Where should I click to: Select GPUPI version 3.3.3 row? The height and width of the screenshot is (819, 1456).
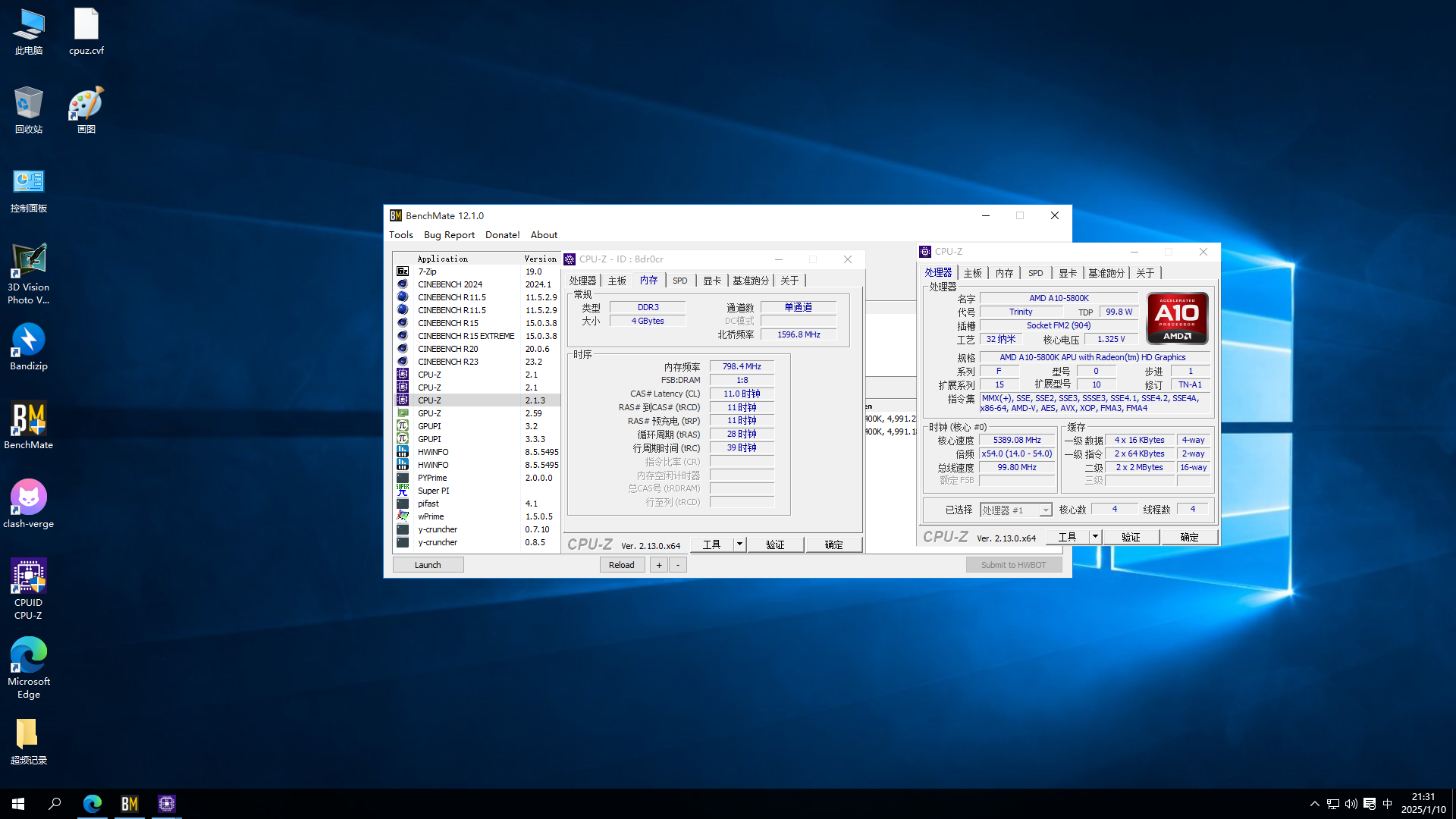pos(478,439)
